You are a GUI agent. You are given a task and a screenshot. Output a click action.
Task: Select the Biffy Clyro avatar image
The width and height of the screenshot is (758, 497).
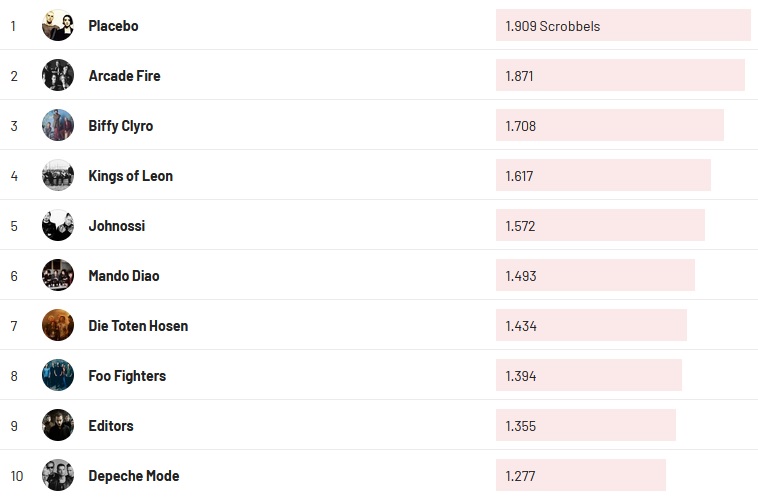(x=58, y=126)
